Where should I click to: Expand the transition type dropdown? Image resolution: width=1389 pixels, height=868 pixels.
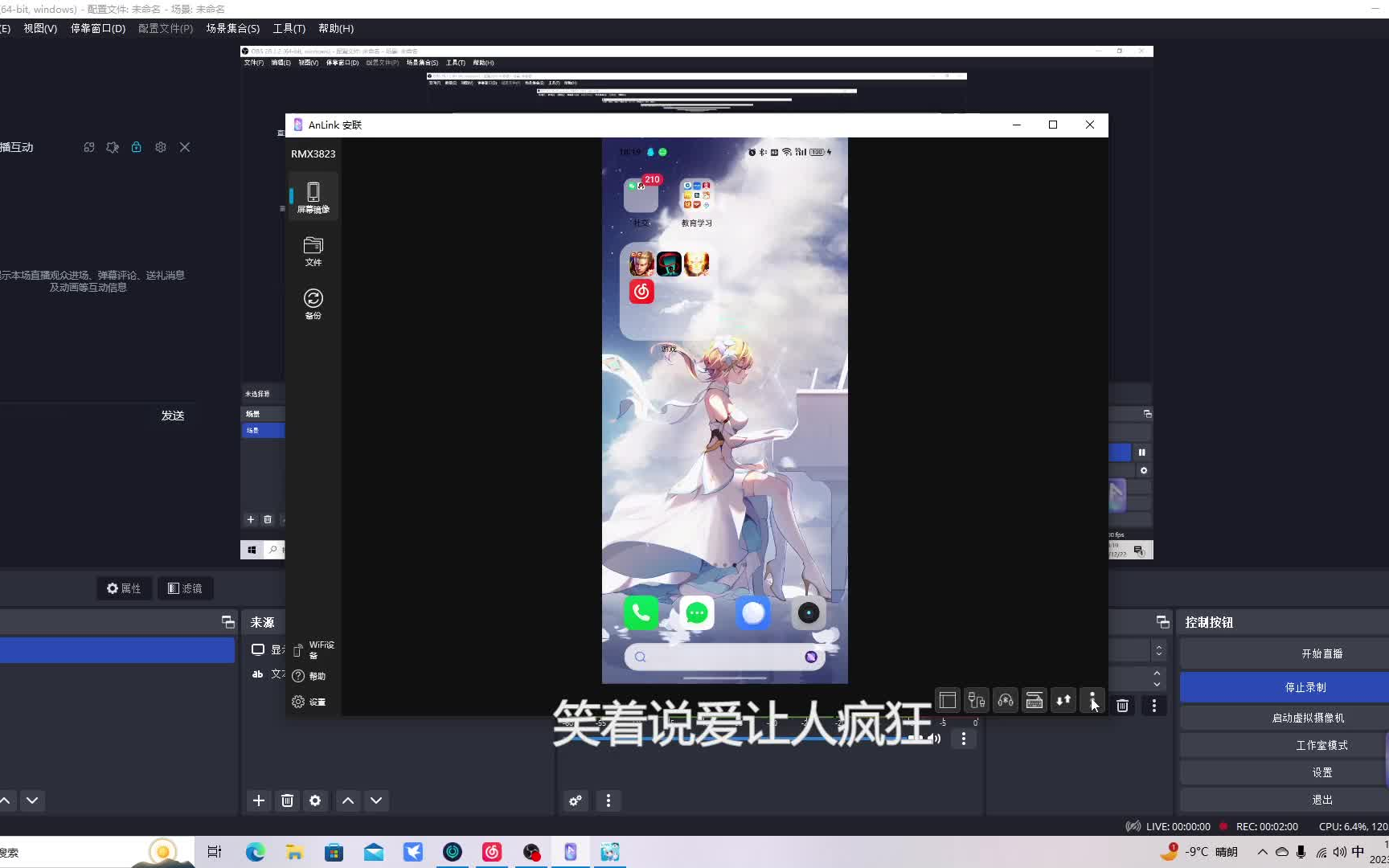click(x=1158, y=650)
